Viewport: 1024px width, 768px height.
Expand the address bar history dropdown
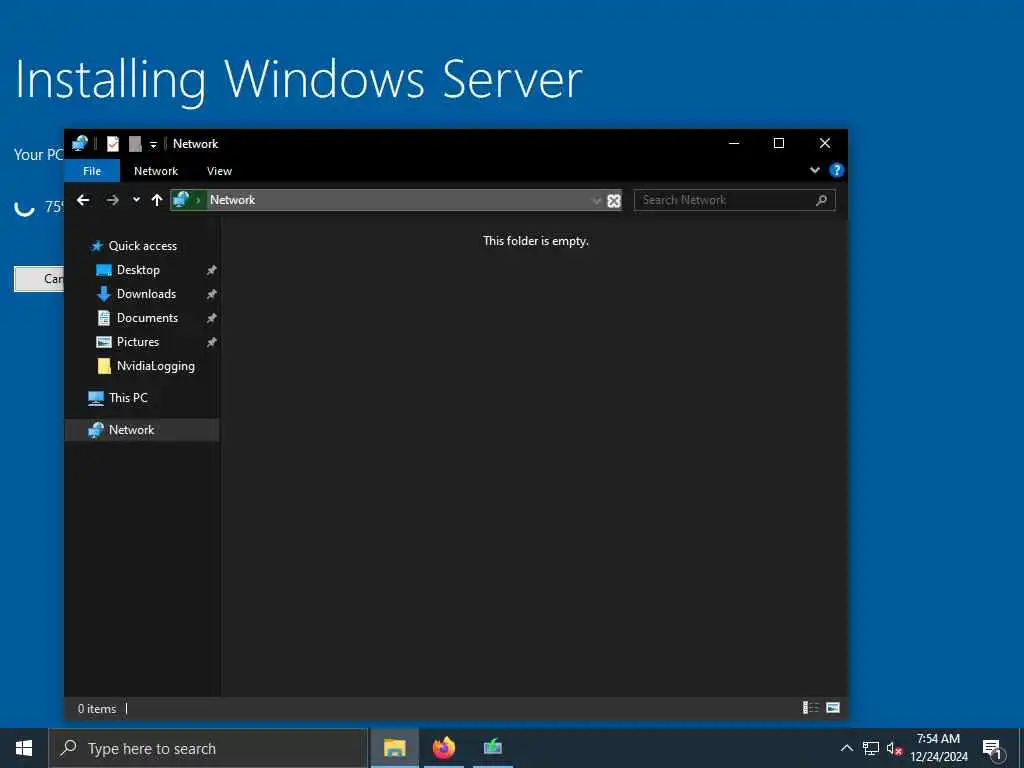click(x=596, y=200)
